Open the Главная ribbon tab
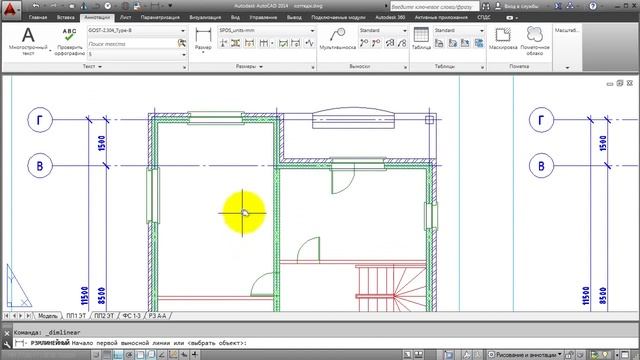Image resolution: width=640 pixels, height=360 pixels. [x=38, y=18]
